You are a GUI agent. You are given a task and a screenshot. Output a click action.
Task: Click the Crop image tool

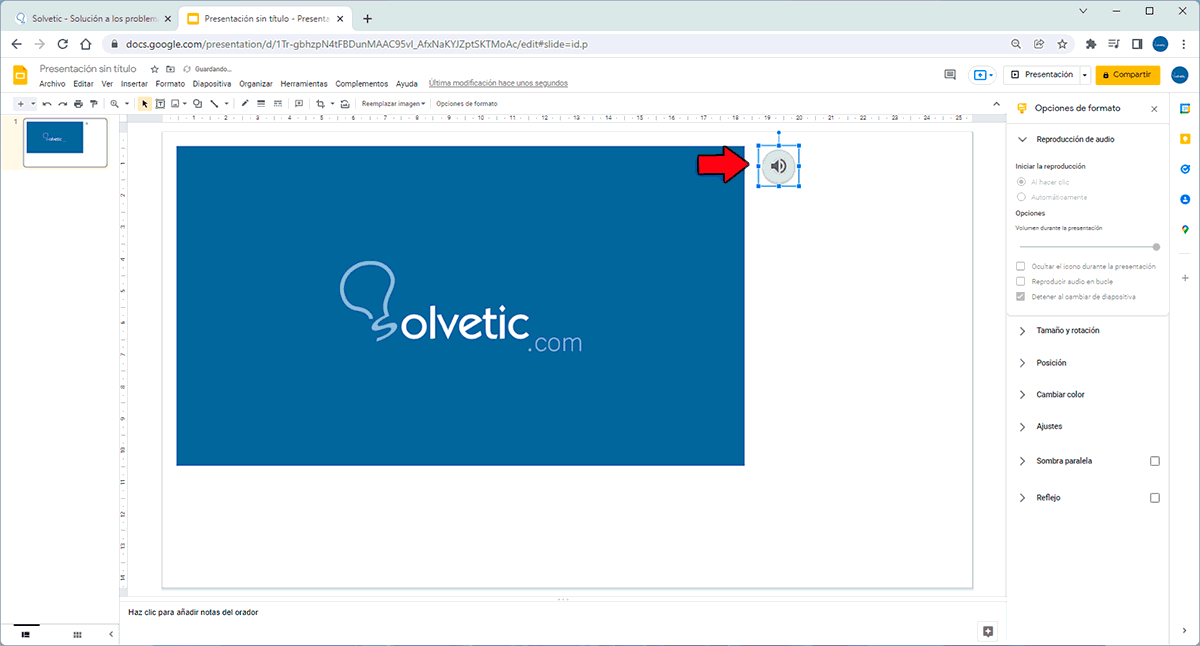(x=321, y=104)
